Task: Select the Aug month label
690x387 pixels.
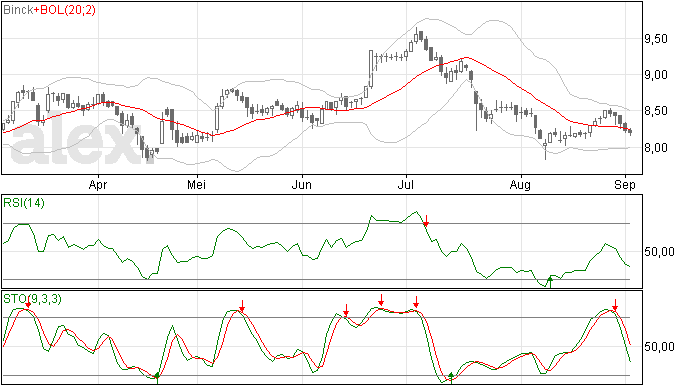Action: pos(520,185)
